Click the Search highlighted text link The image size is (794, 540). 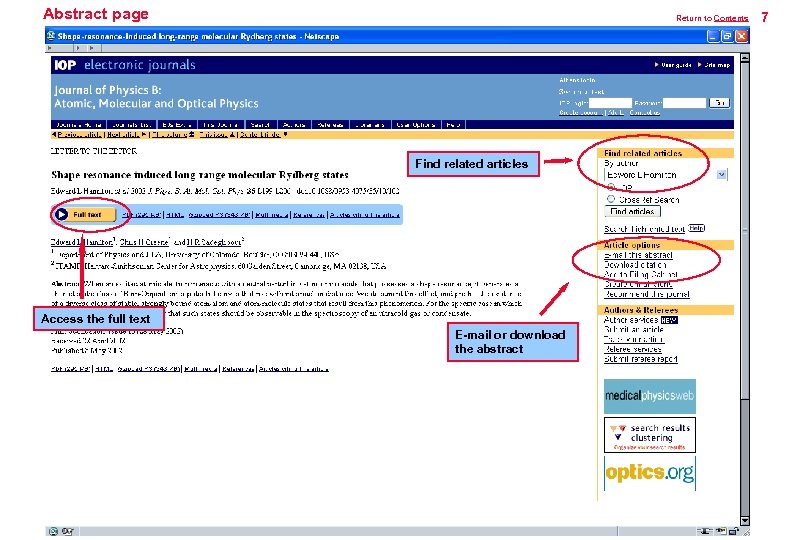645,229
